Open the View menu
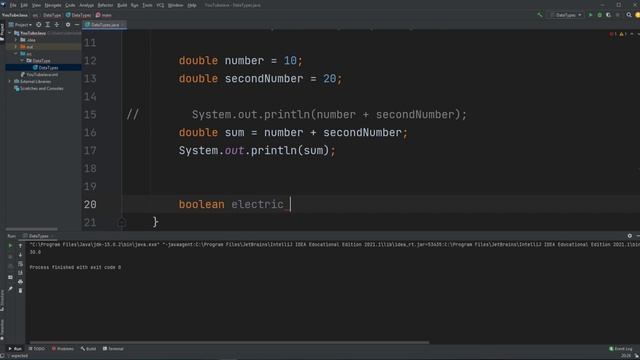 [36, 5]
